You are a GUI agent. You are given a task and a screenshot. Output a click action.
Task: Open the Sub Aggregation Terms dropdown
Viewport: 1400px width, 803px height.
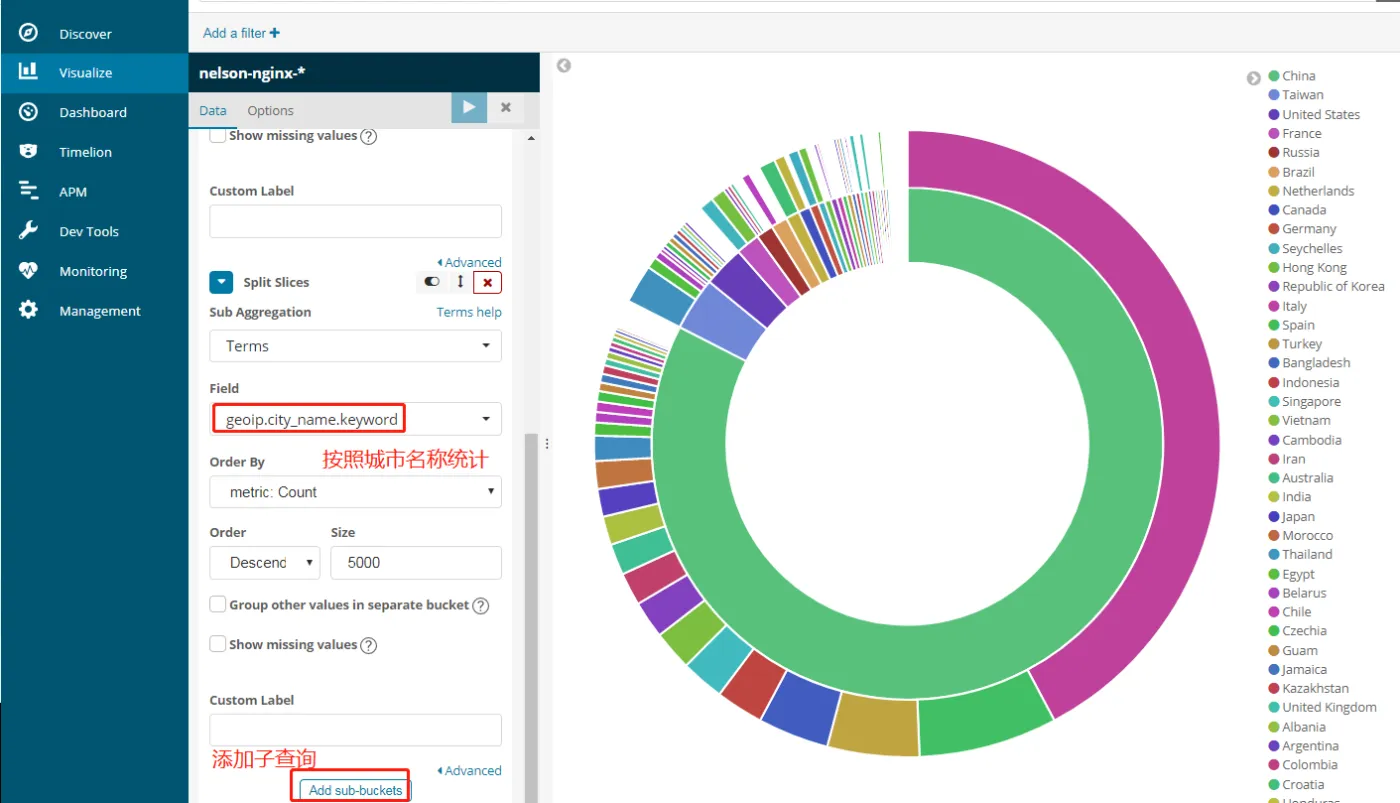[355, 346]
